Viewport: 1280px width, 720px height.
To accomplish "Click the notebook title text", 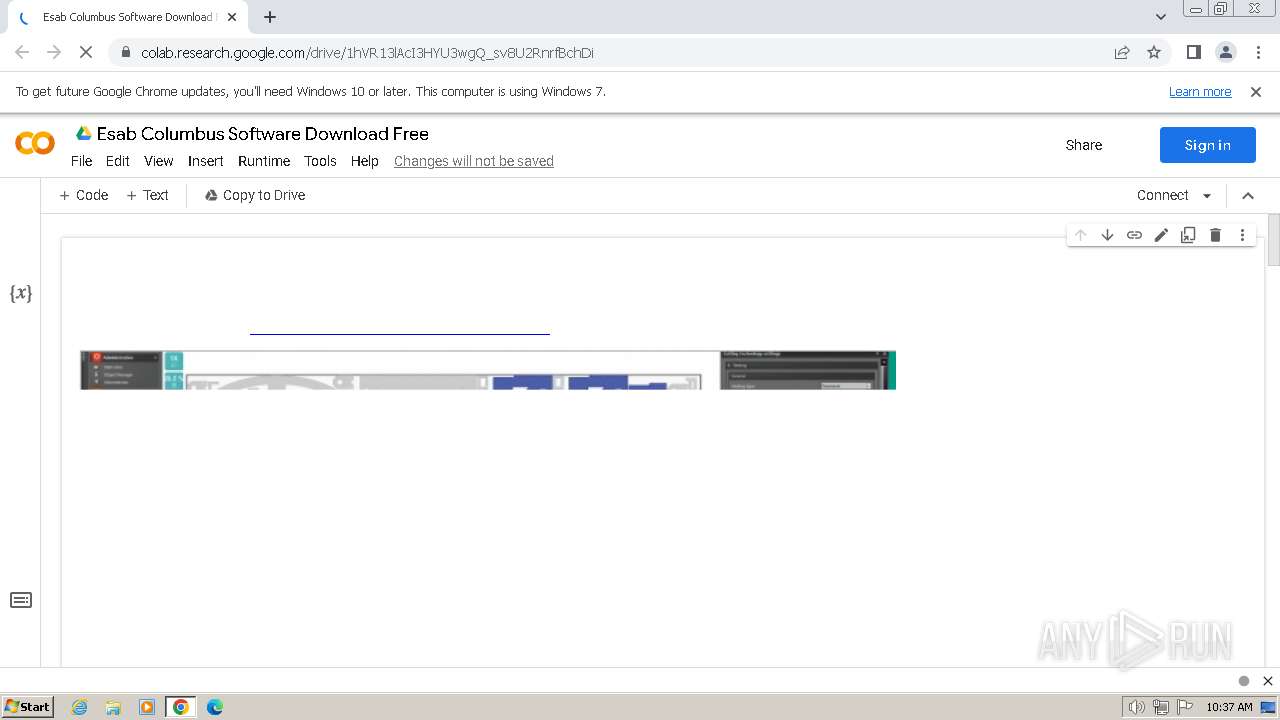I will (263, 134).
